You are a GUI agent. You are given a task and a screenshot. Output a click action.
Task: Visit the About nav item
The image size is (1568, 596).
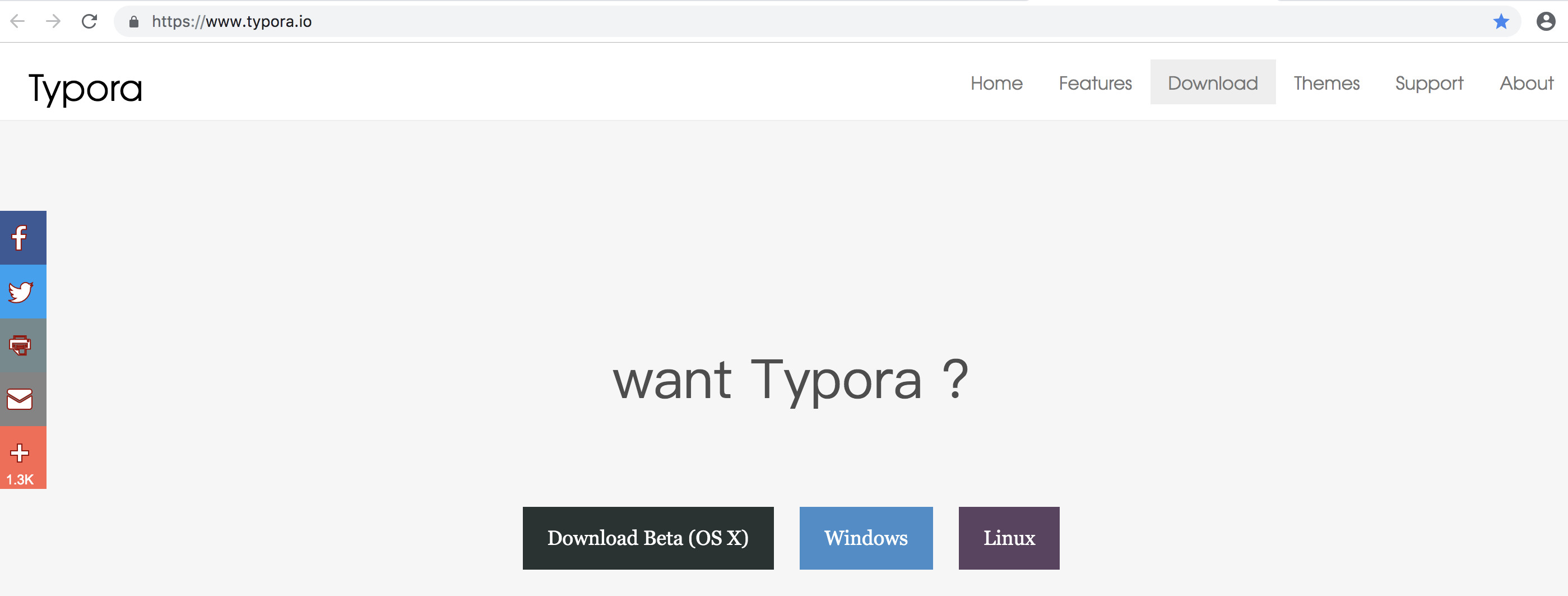pyautogui.click(x=1526, y=83)
